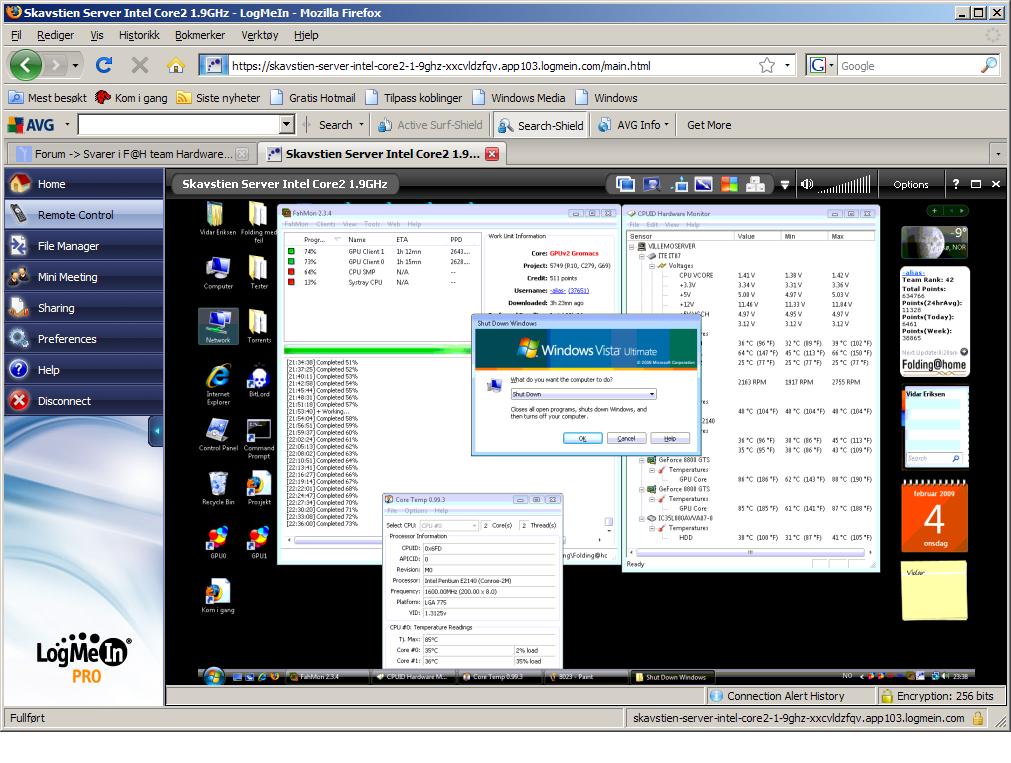1011x763 pixels.
Task: Open Siste nyheter bookmark feed
Action: pyautogui.click(x=219, y=97)
